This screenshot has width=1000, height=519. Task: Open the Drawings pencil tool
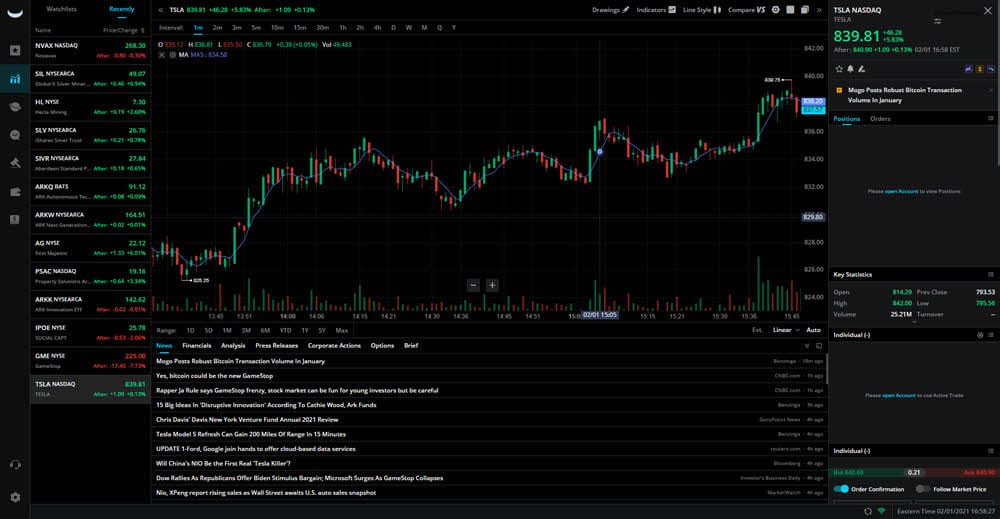point(610,10)
